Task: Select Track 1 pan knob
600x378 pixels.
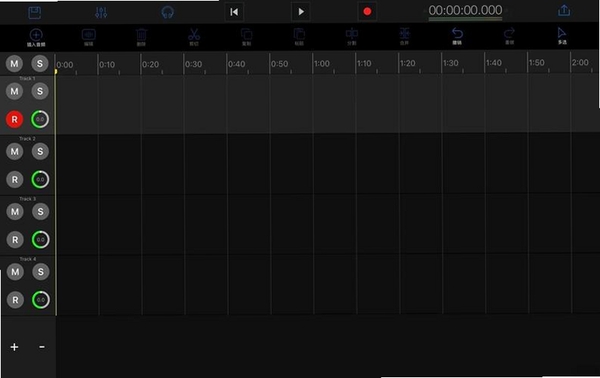Action: [40, 119]
